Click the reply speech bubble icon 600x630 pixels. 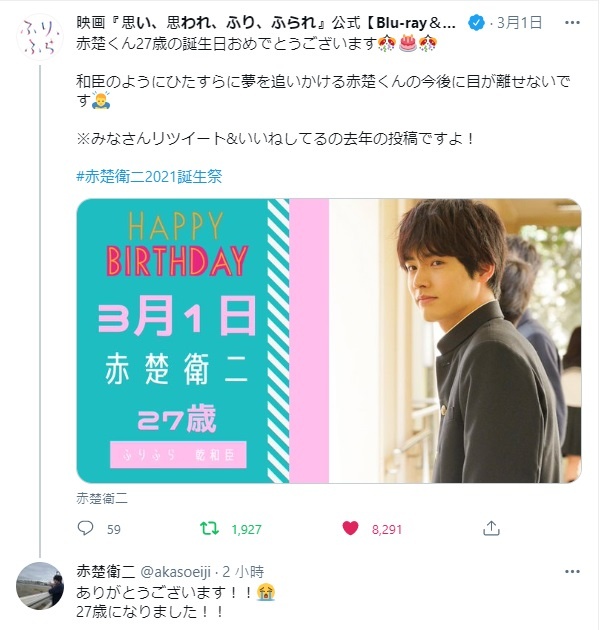click(85, 528)
